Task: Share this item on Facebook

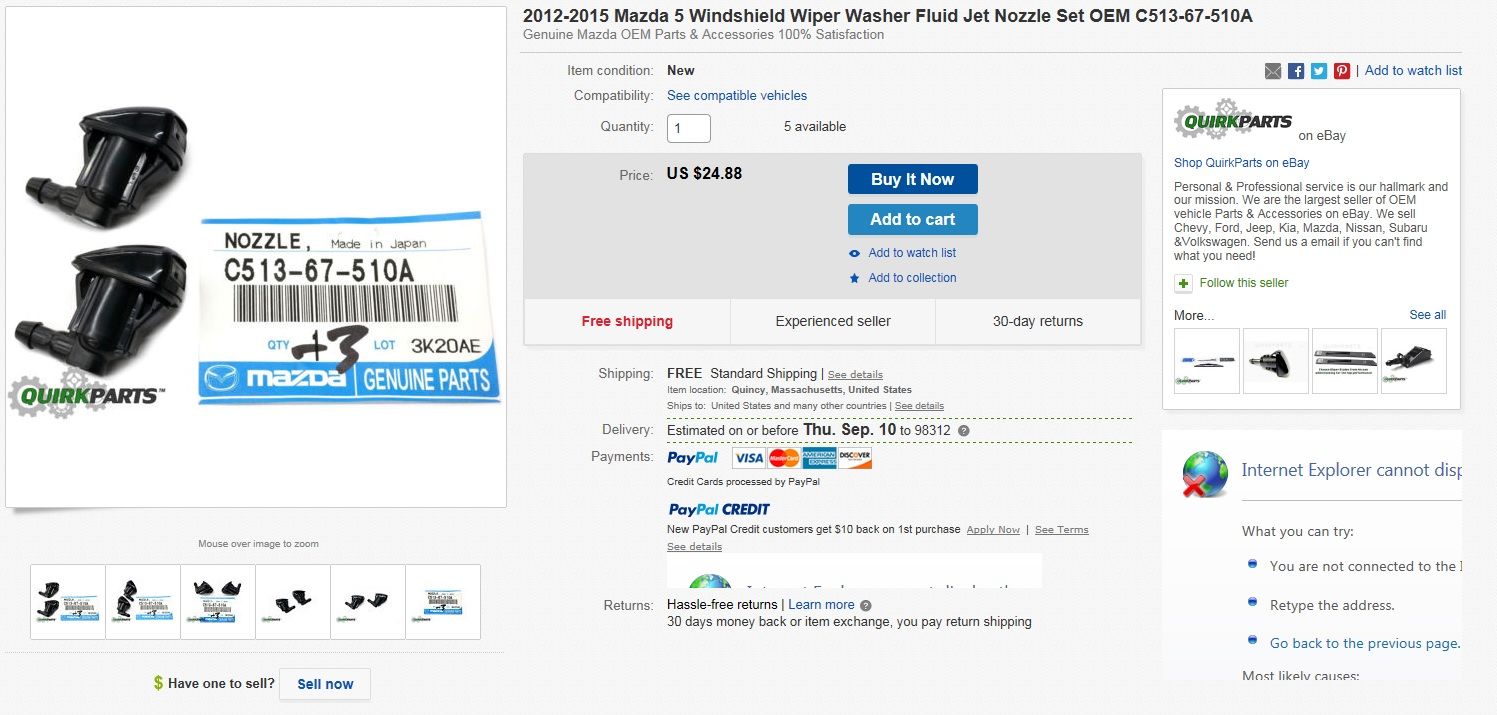Action: tap(1296, 71)
